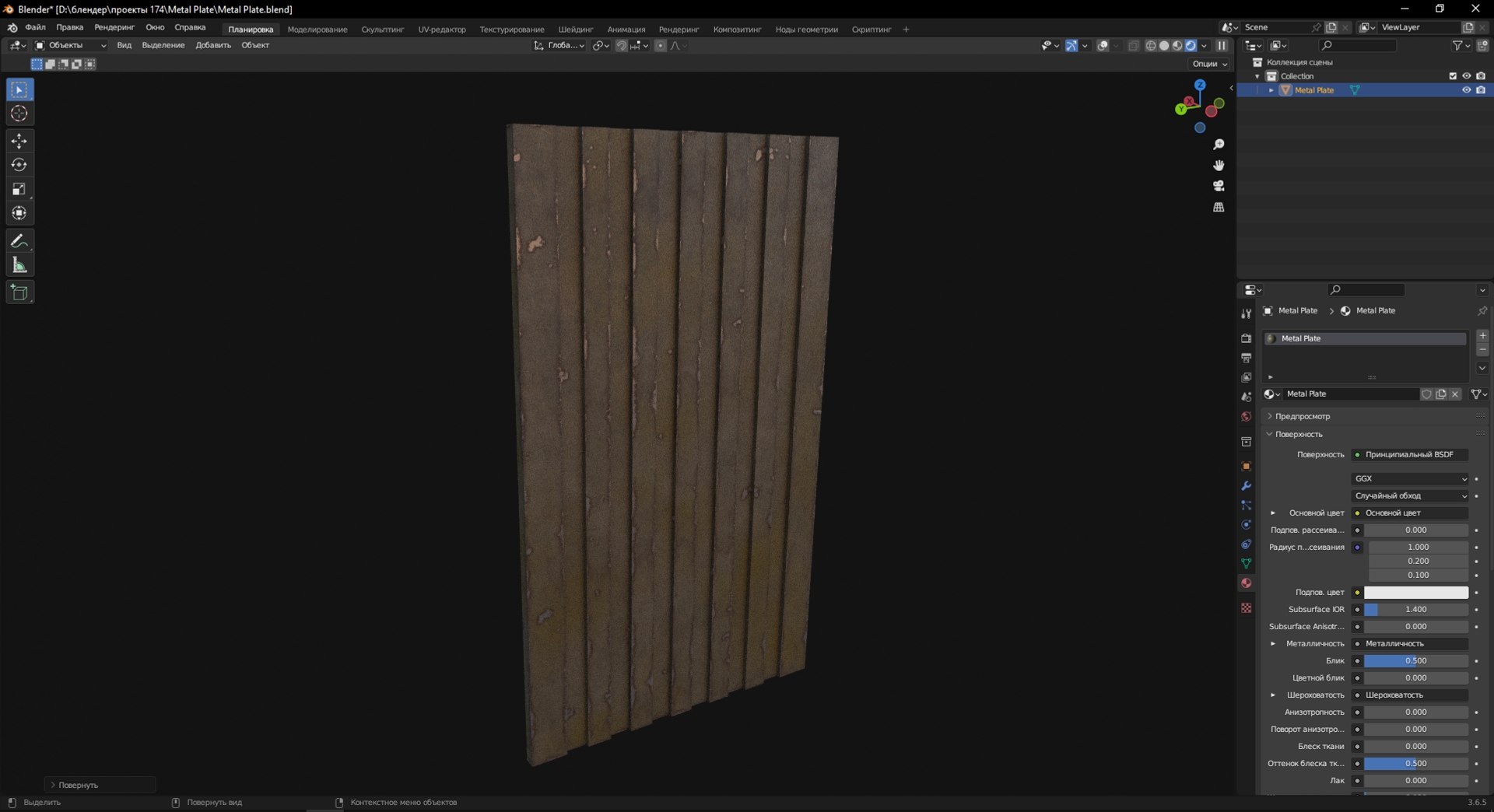
Task: Toggle Metal Plate render camera visibility
Action: [1481, 90]
